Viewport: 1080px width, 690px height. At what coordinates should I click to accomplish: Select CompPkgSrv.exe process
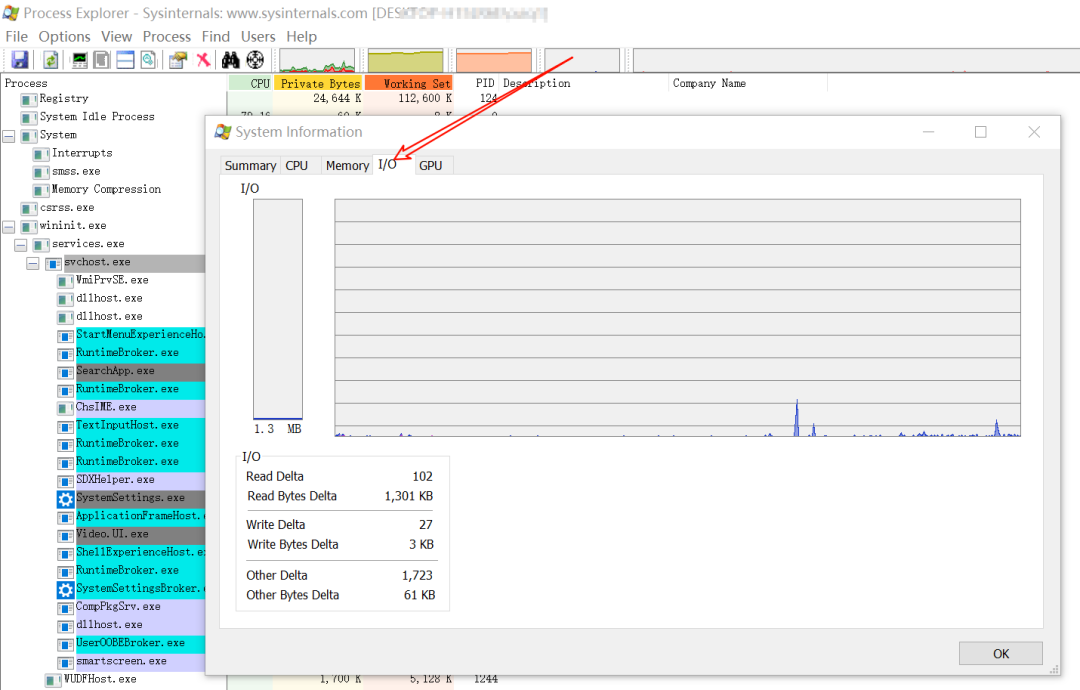point(118,607)
